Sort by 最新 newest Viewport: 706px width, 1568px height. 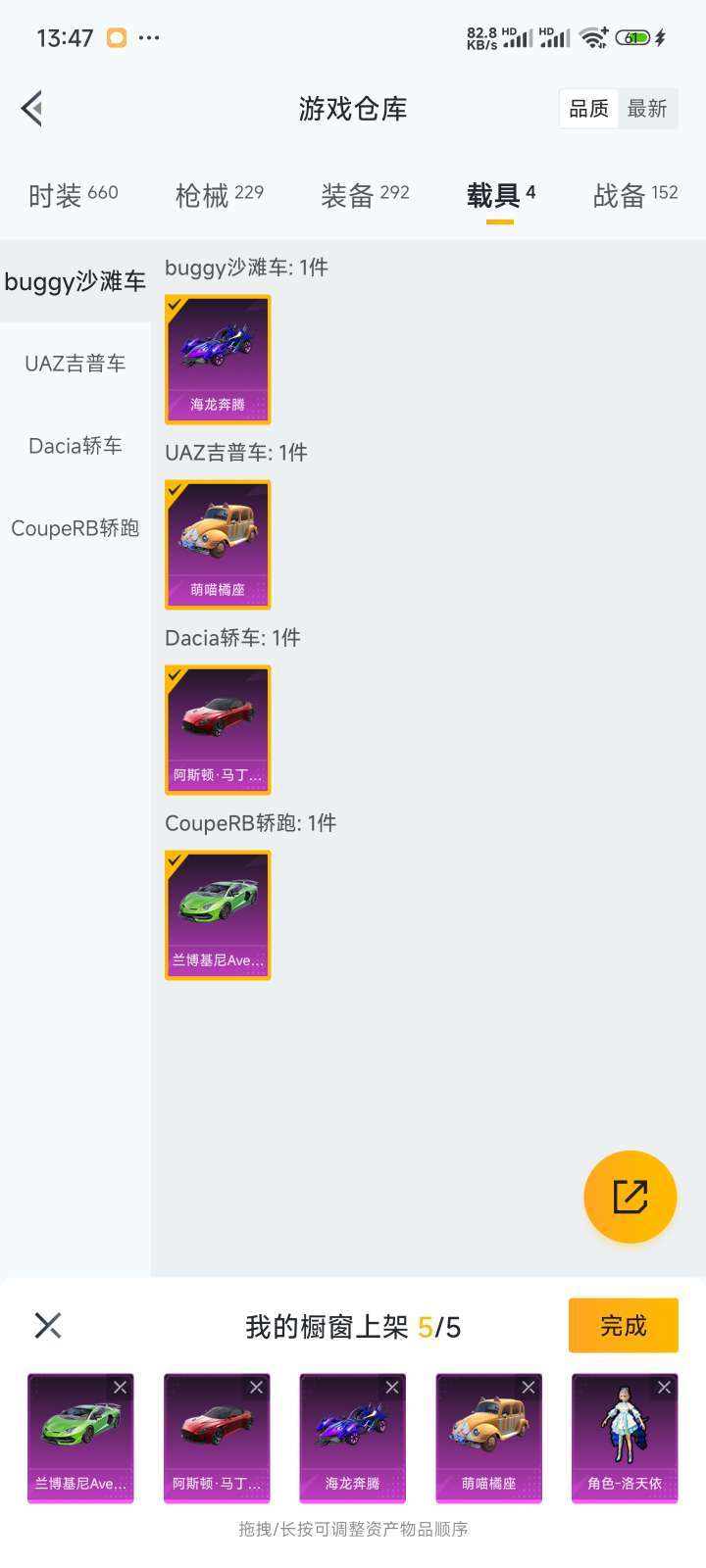[647, 109]
